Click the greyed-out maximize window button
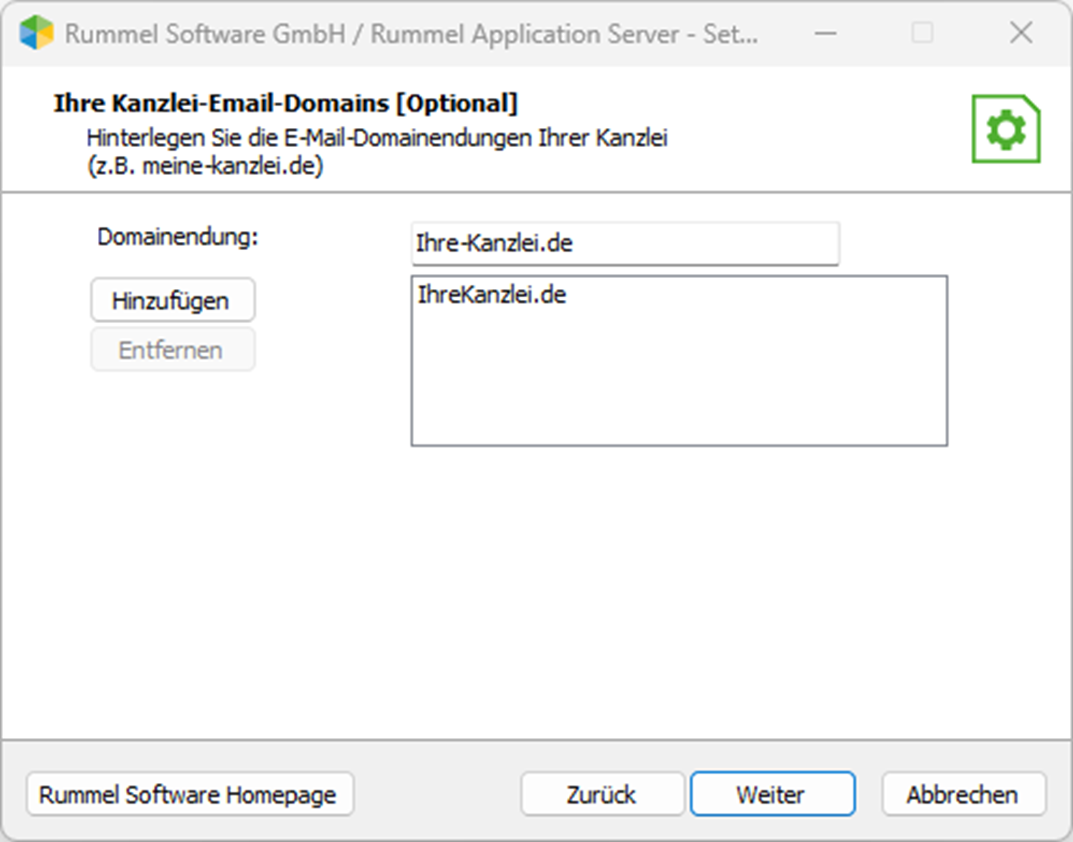This screenshot has width=1073, height=842. pyautogui.click(x=922, y=33)
